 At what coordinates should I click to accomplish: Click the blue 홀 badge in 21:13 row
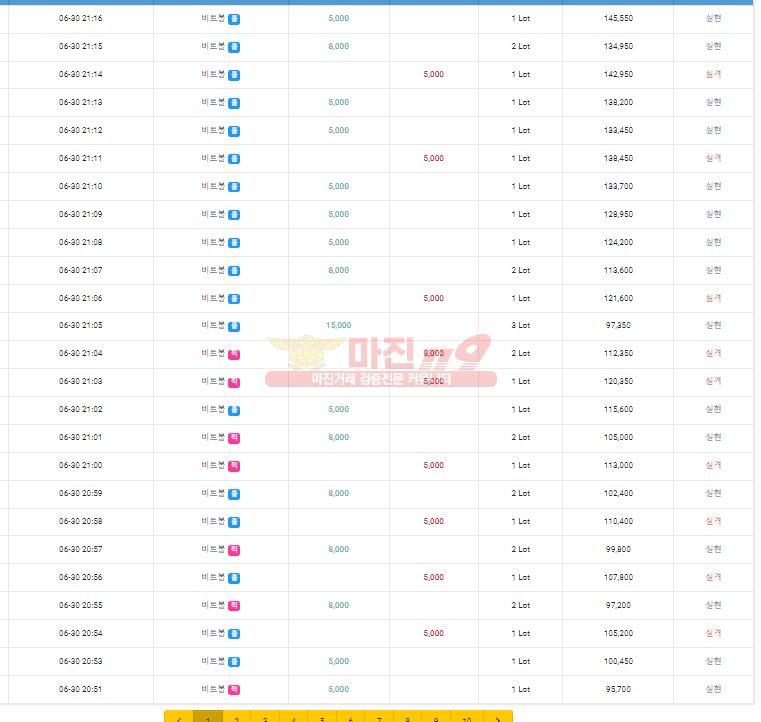point(234,103)
